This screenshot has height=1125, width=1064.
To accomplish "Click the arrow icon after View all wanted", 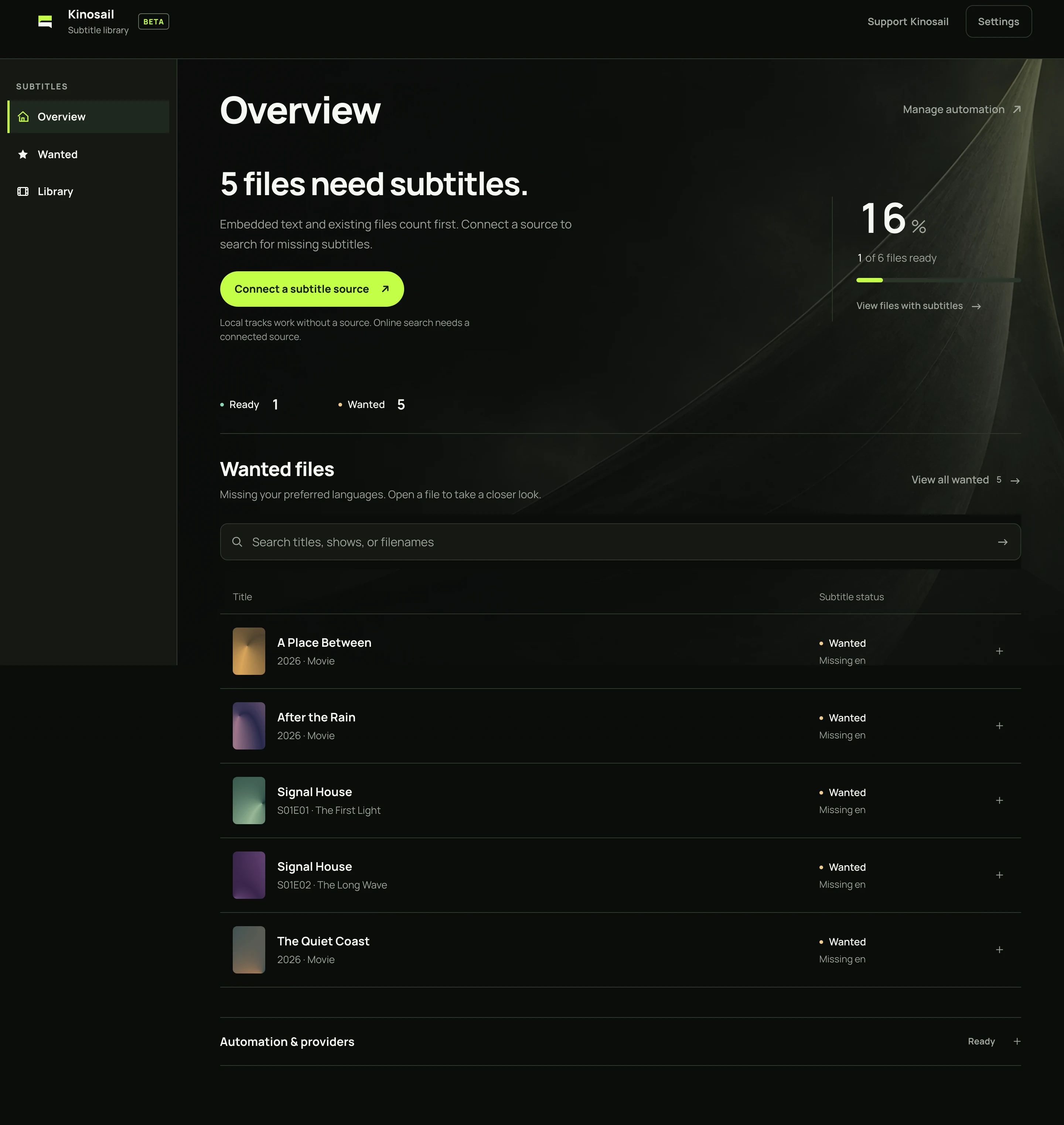I will (1015, 480).
